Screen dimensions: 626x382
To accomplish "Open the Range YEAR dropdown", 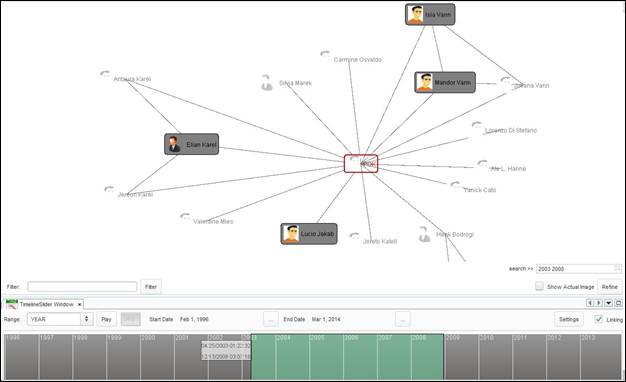I will coord(60,319).
